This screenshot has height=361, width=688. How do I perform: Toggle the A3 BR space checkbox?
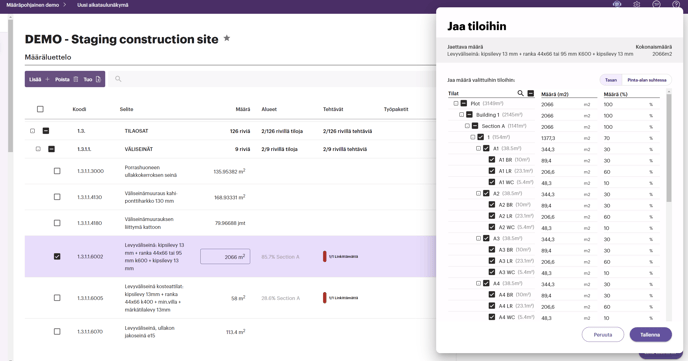(x=492, y=250)
